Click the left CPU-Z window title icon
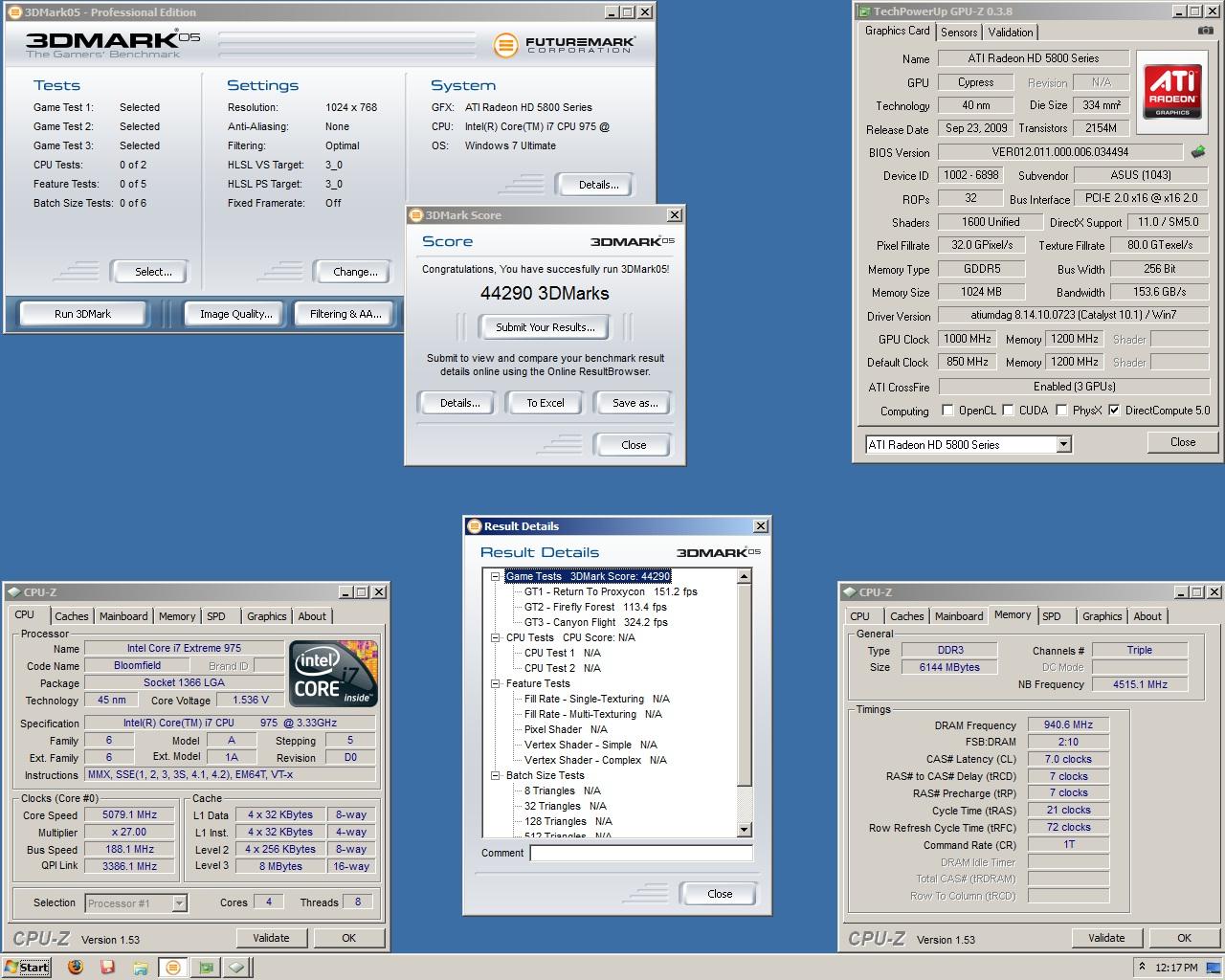The width and height of the screenshot is (1225, 980). [14, 592]
